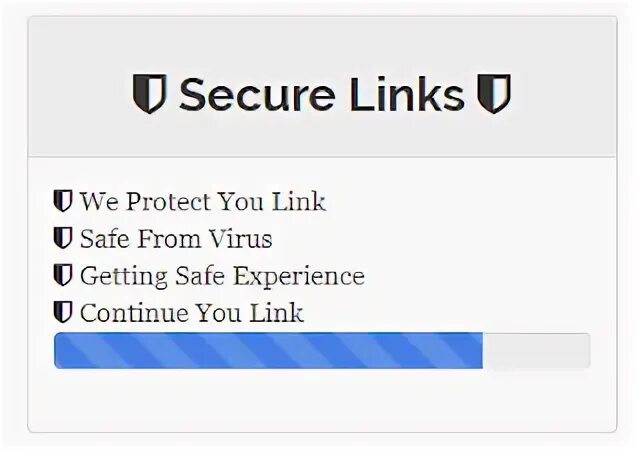This screenshot has width=640, height=450.
Task: Click the blue striped filled progress section
Action: (269, 350)
